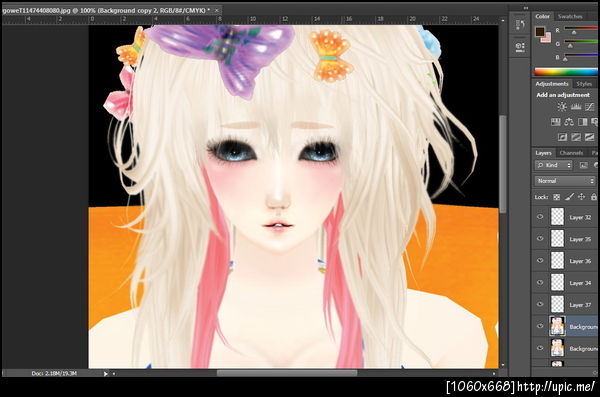Click the dark brown foreground color swatch

pyautogui.click(x=540, y=31)
